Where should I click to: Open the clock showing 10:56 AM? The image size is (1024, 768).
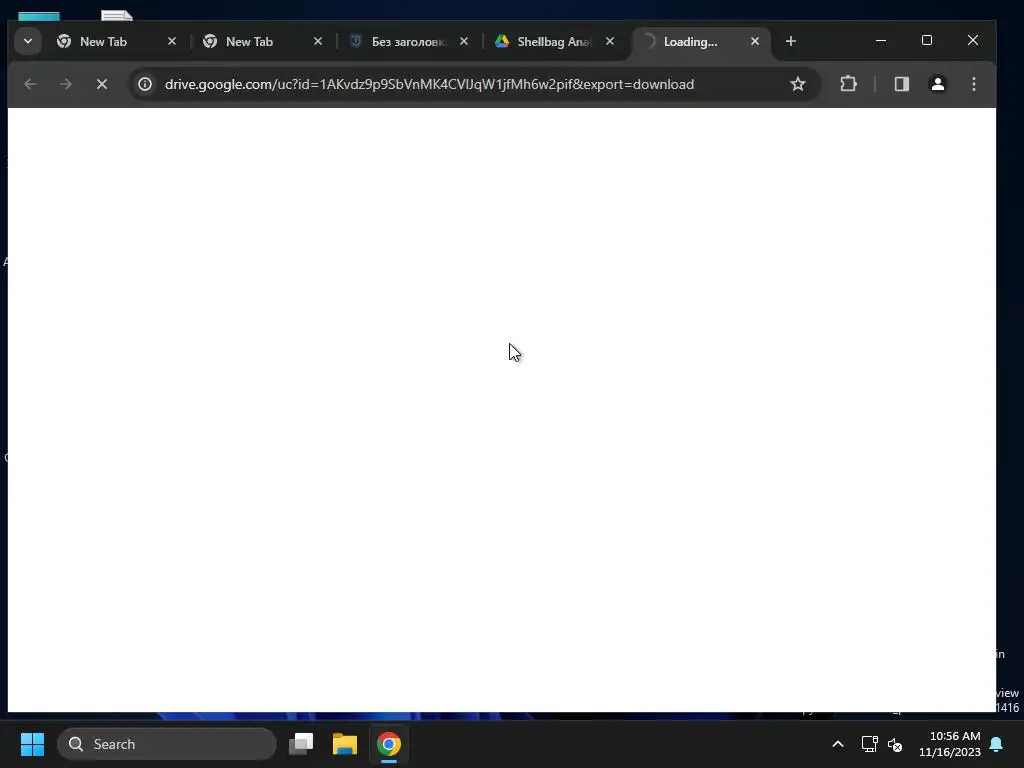[950, 744]
